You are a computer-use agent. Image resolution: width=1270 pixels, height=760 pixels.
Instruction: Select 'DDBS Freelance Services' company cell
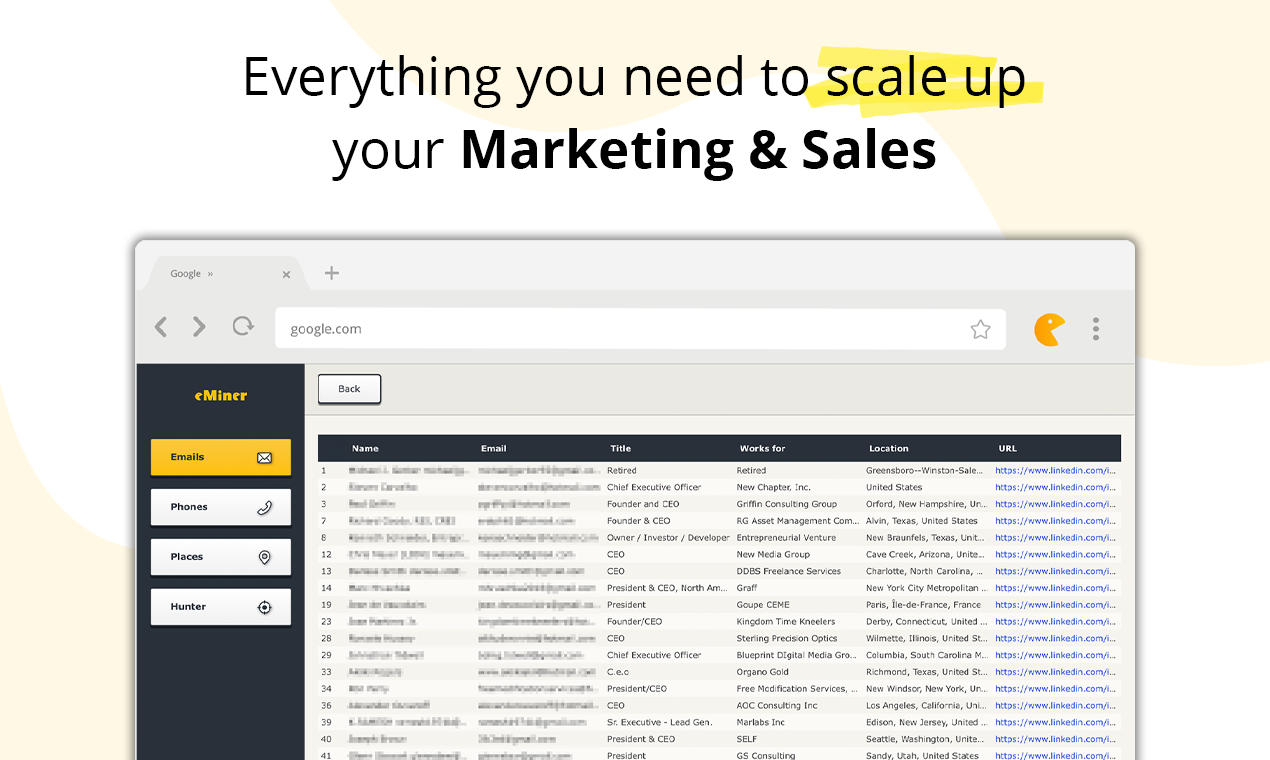point(789,571)
